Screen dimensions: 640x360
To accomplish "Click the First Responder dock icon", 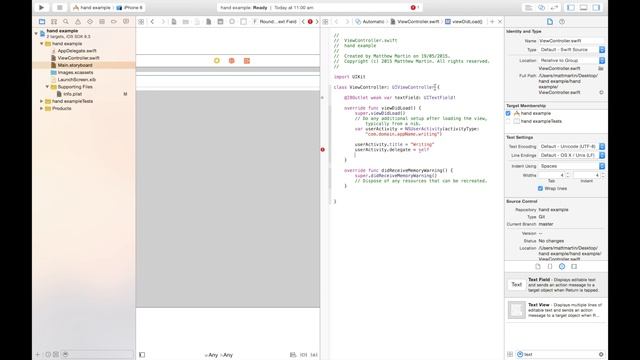I will 231,60.
